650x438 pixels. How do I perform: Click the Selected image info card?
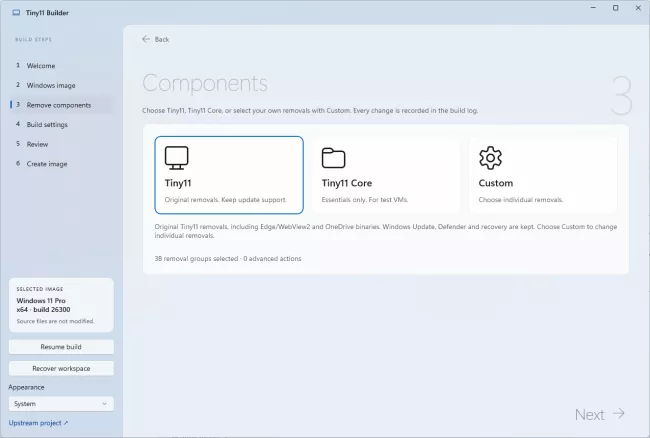click(x=61, y=305)
